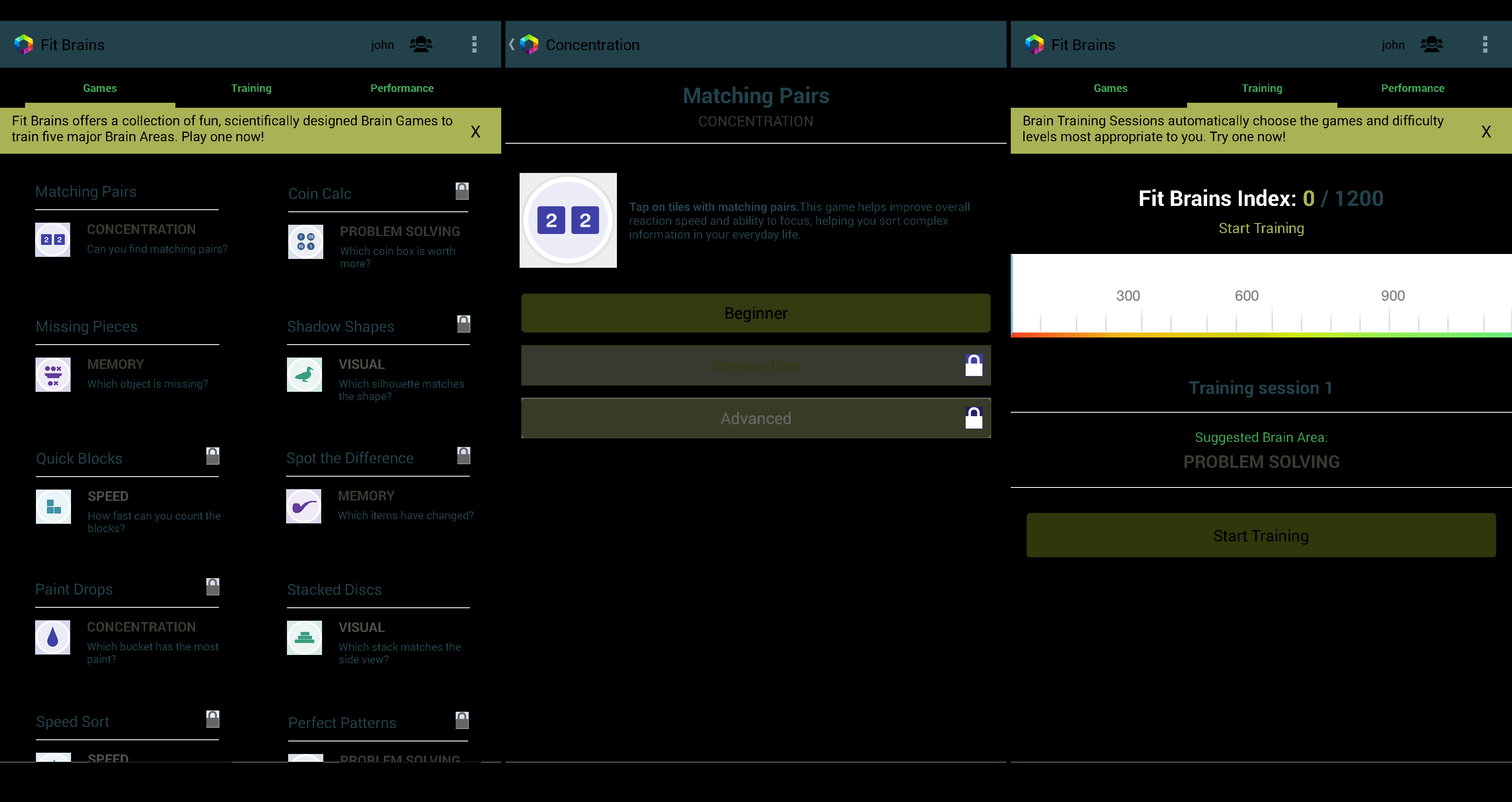The image size is (1512, 802).
Task: Open Coin Calc game icon
Action: click(306, 242)
